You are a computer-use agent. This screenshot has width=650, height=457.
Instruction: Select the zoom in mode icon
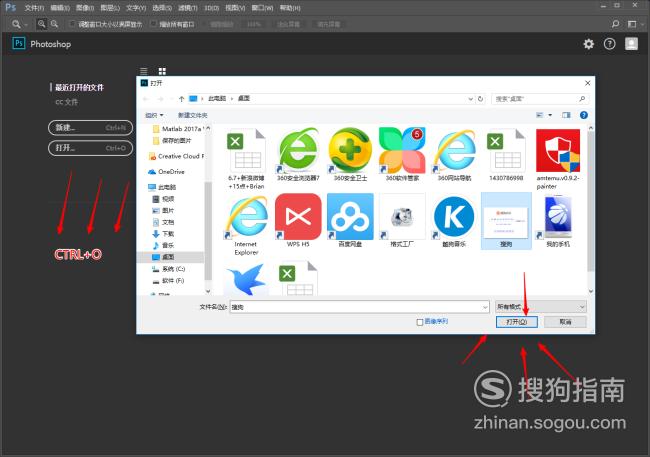41,24
